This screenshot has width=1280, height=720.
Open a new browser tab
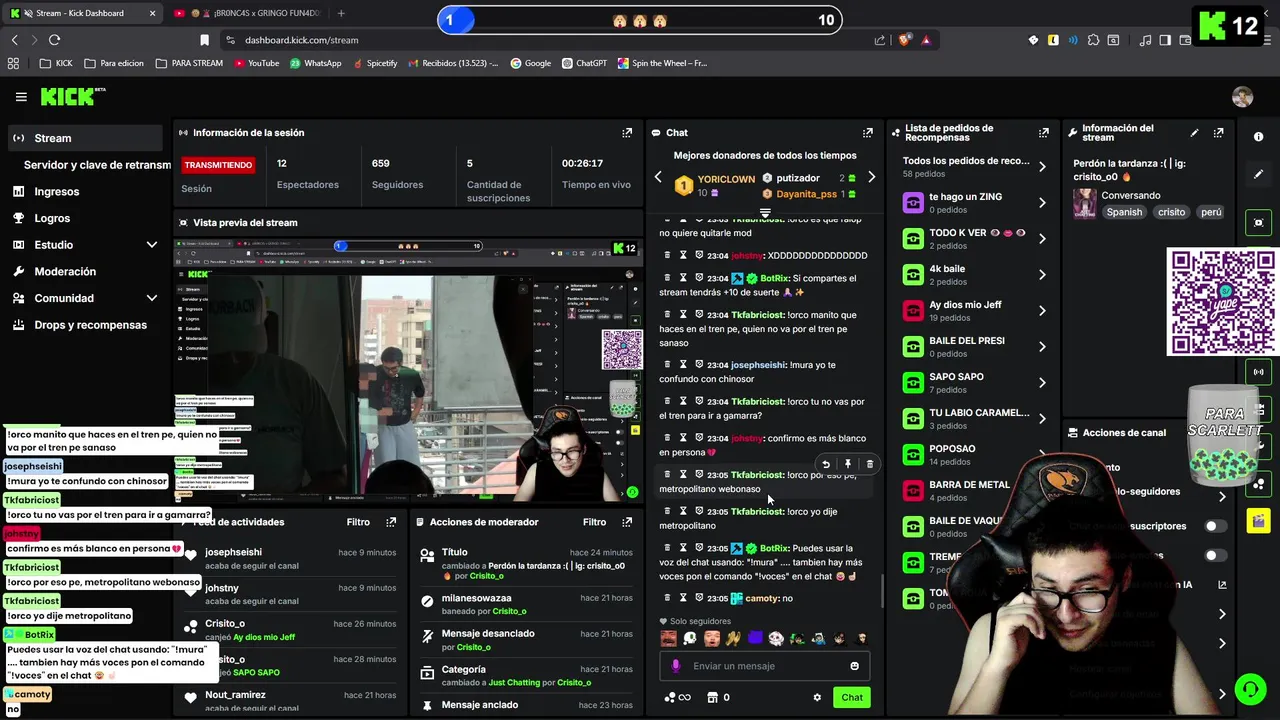(341, 13)
